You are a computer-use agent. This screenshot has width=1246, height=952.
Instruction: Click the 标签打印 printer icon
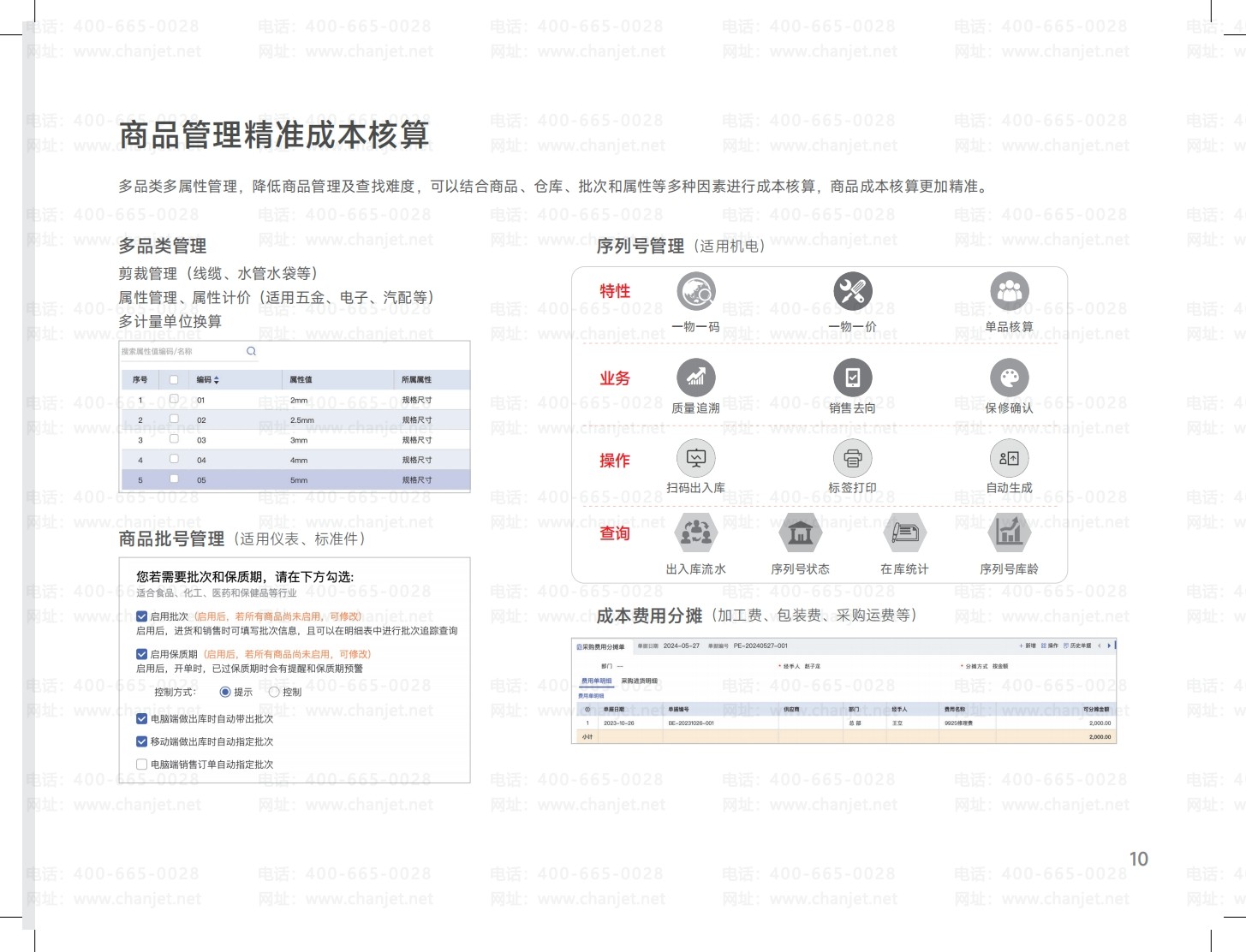853,459
